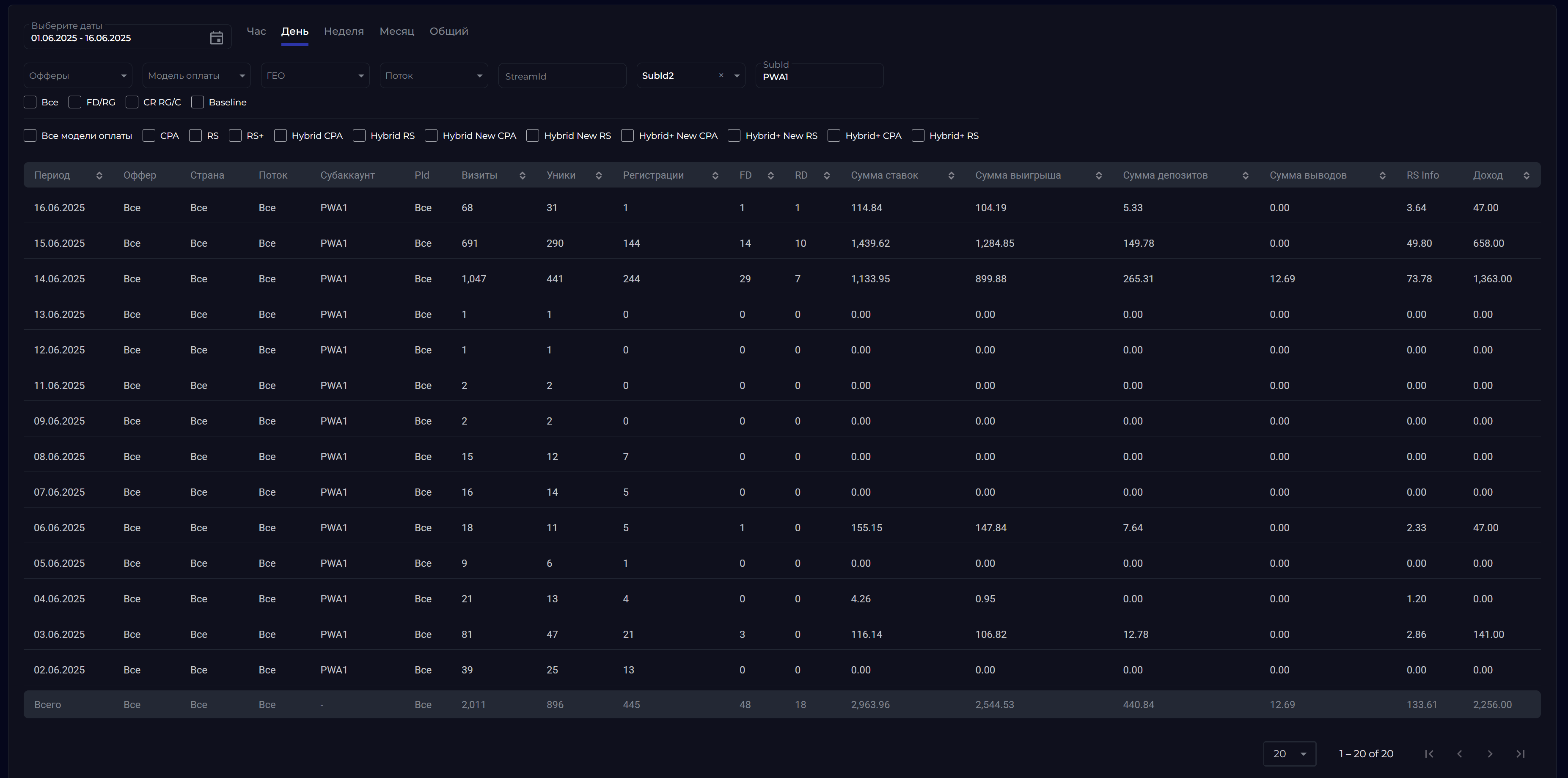Viewport: 1568px width, 778px height.
Task: Check the Hybrid+ New CPA checkbox
Action: [x=627, y=136]
